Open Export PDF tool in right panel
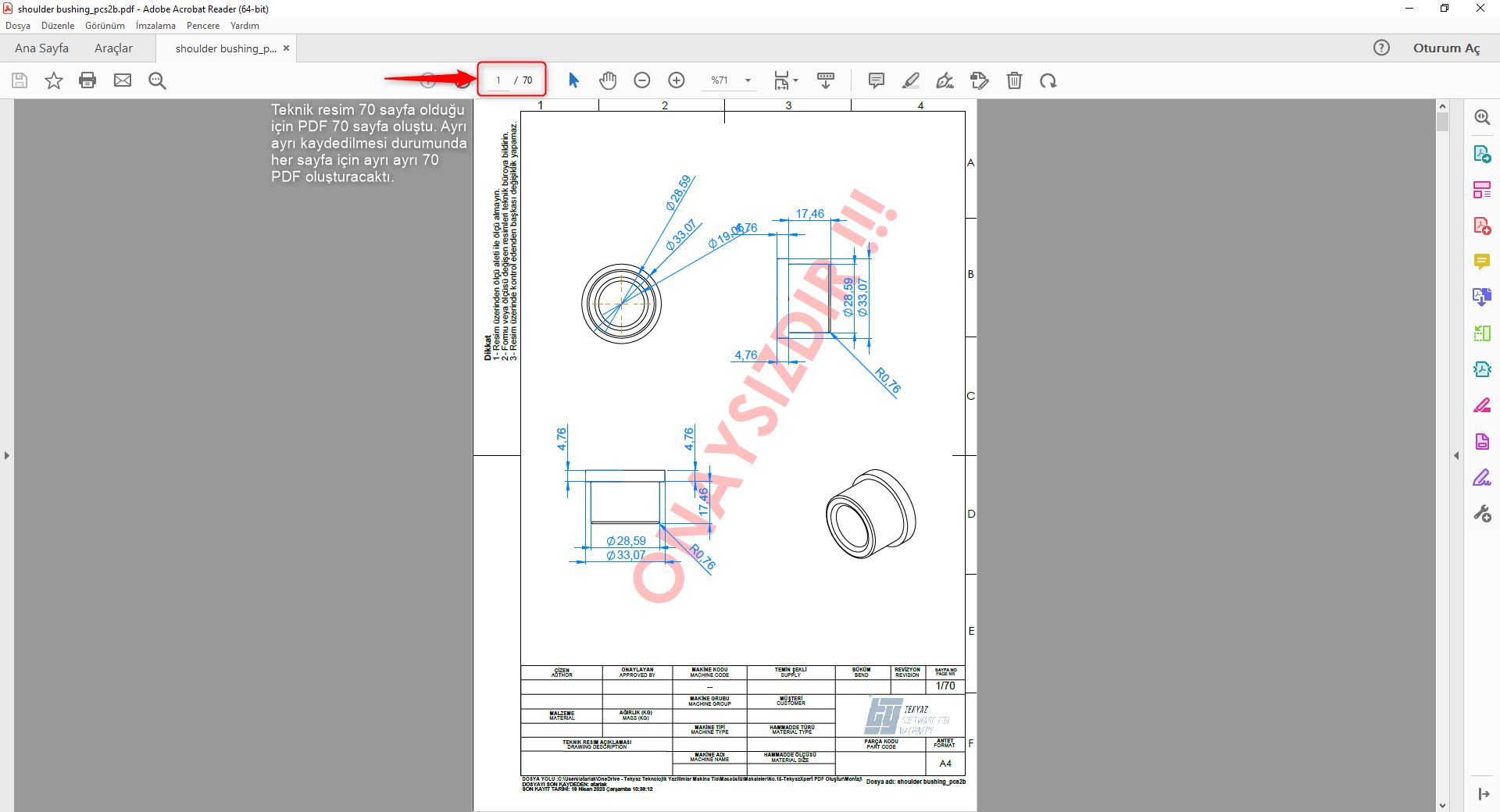 [1482, 154]
